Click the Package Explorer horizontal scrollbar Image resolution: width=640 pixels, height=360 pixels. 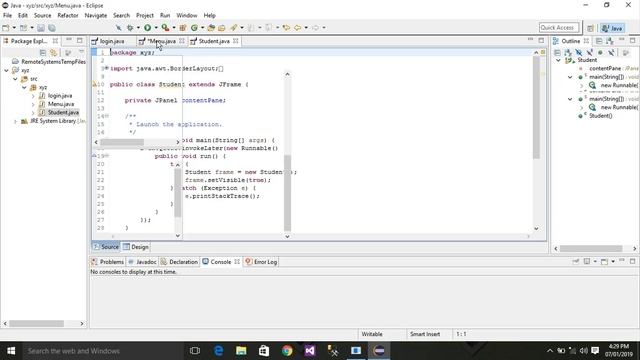tap(43, 323)
